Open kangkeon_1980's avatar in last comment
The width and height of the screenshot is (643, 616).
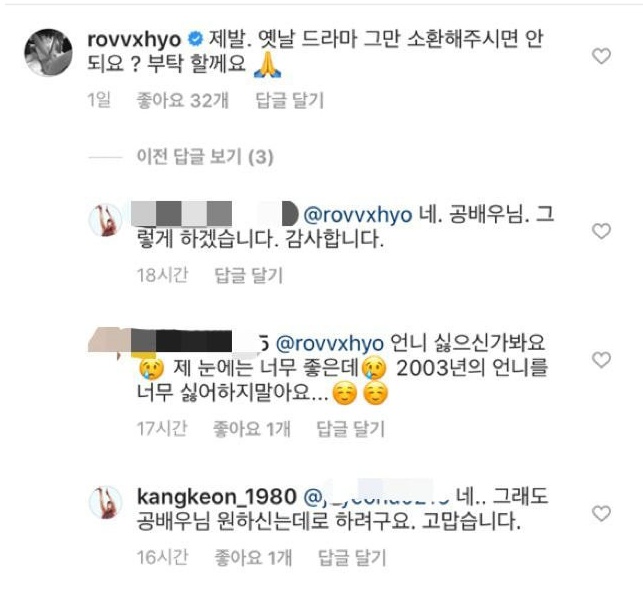(x=105, y=502)
